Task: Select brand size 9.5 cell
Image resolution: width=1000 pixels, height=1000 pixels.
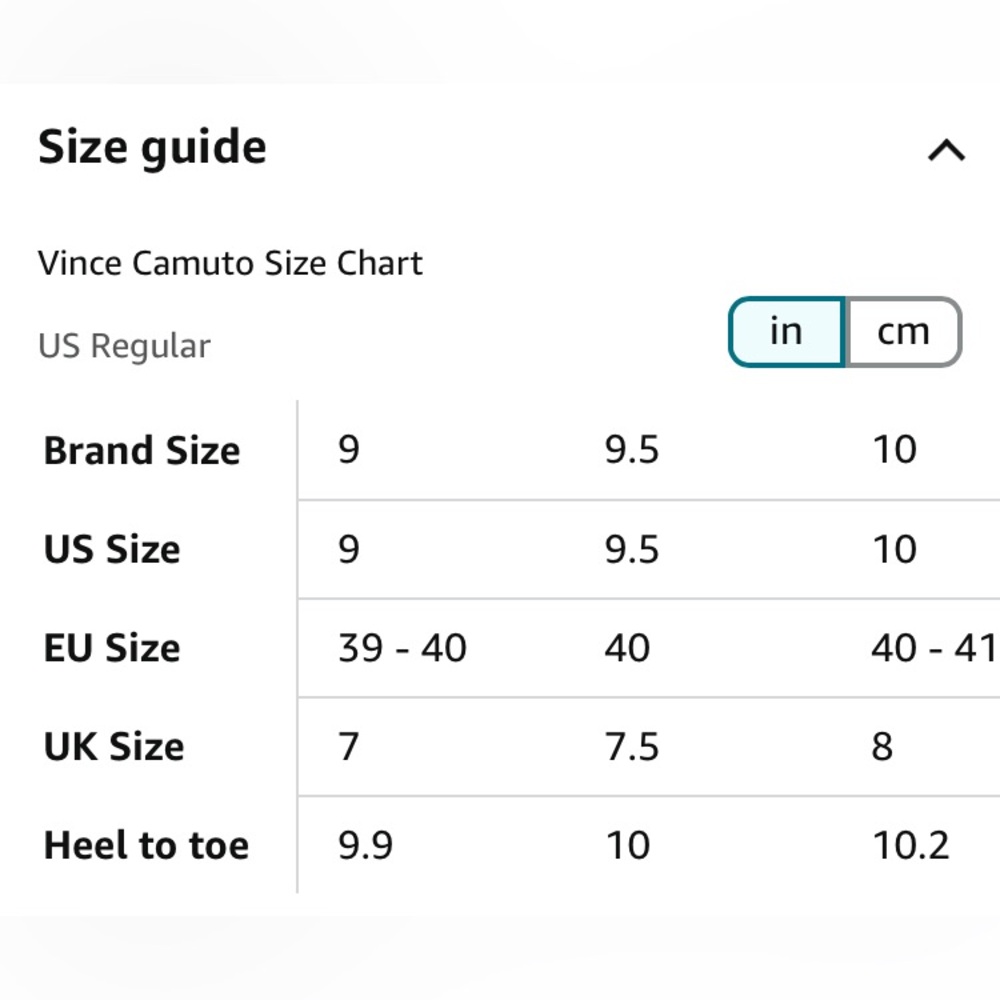Action: click(631, 450)
